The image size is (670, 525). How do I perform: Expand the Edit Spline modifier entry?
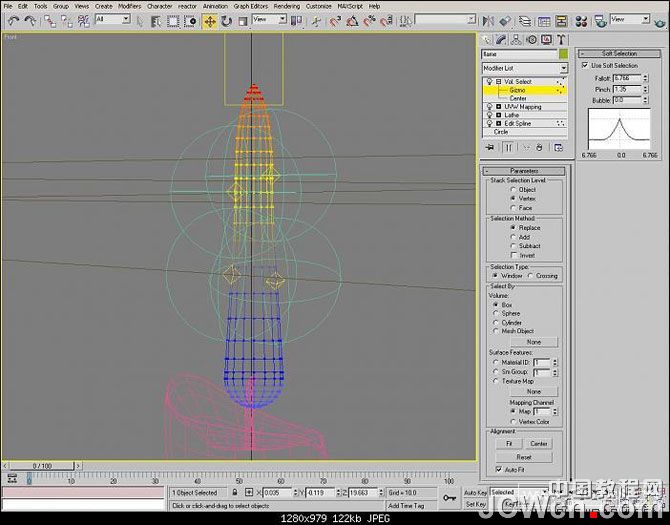(499, 123)
